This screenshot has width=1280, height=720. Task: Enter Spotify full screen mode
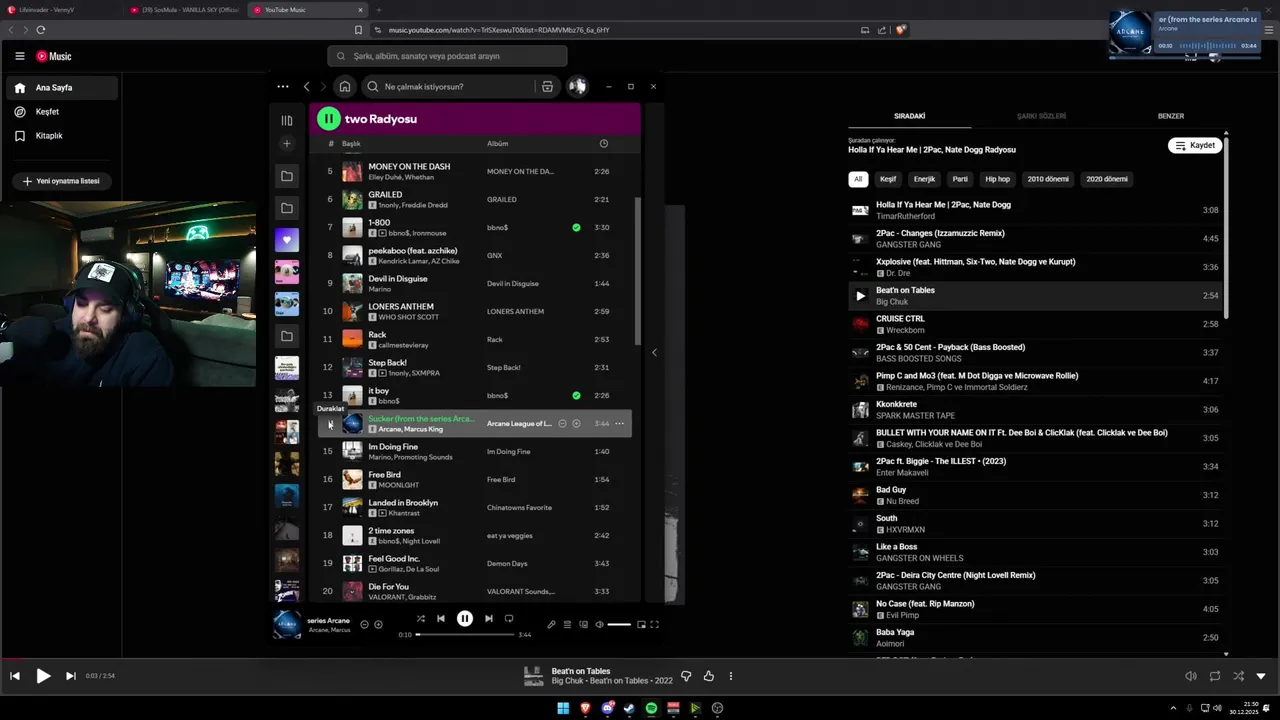pos(655,625)
